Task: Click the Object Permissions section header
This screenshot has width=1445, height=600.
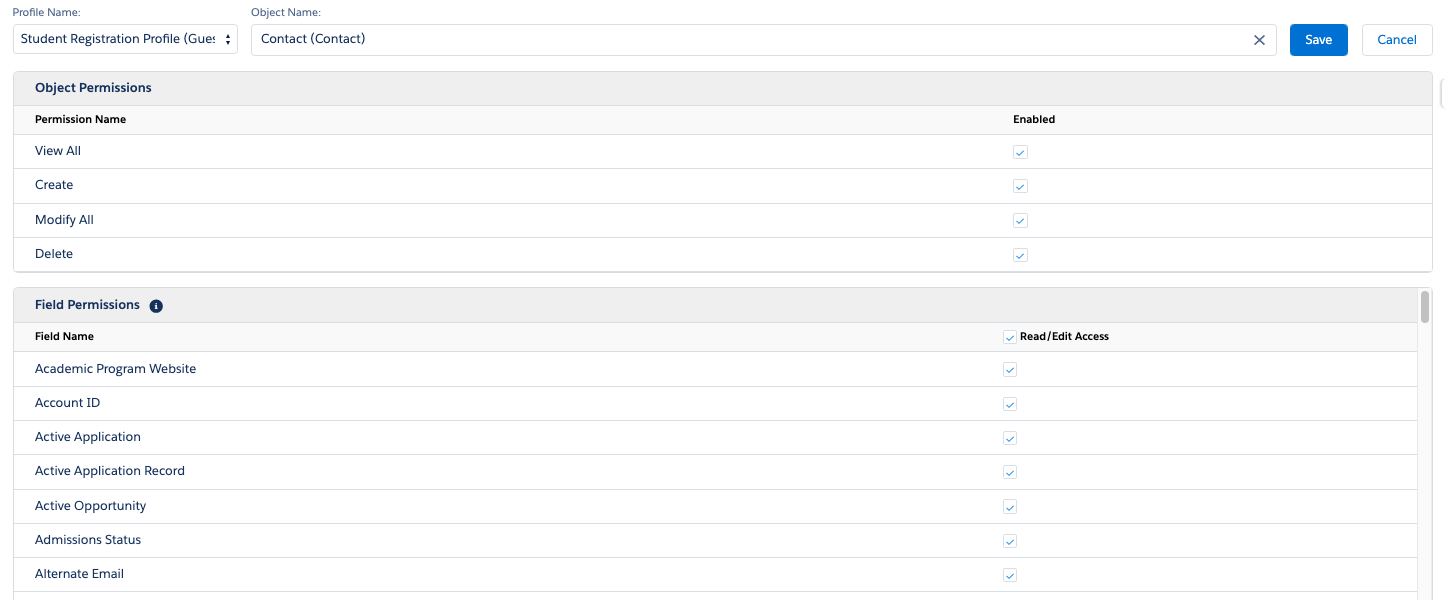Action: click(93, 88)
